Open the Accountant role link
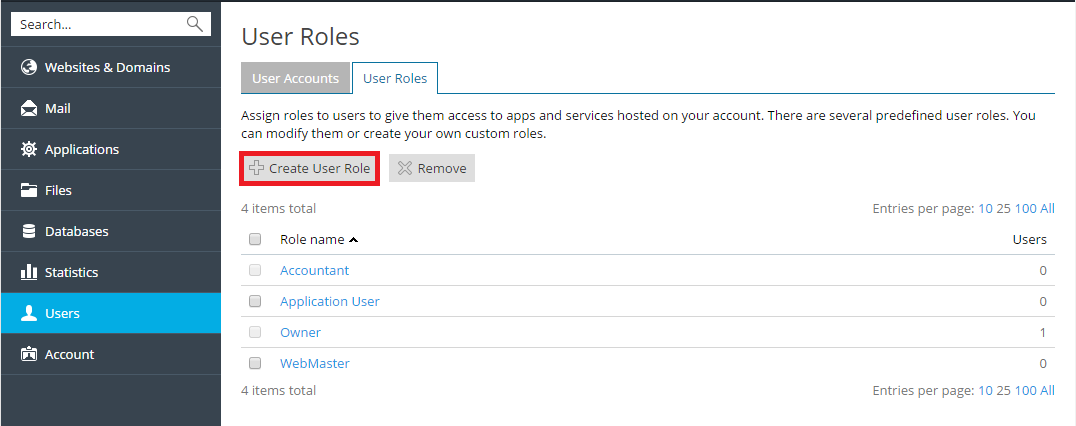The width and height of the screenshot is (1076, 426). pyautogui.click(x=314, y=270)
